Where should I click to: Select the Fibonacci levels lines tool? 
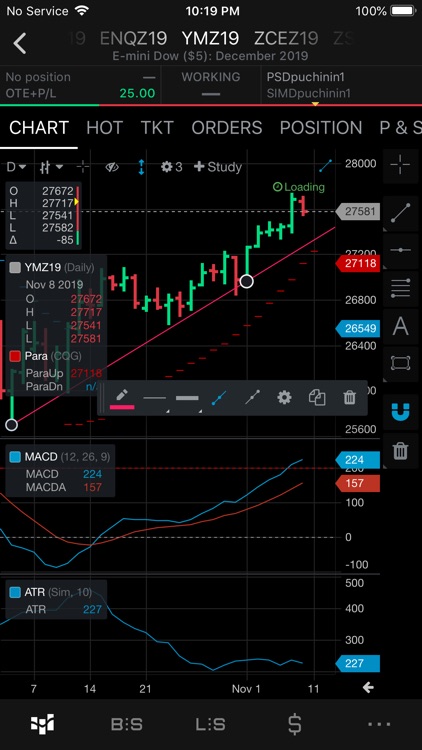(x=400, y=288)
